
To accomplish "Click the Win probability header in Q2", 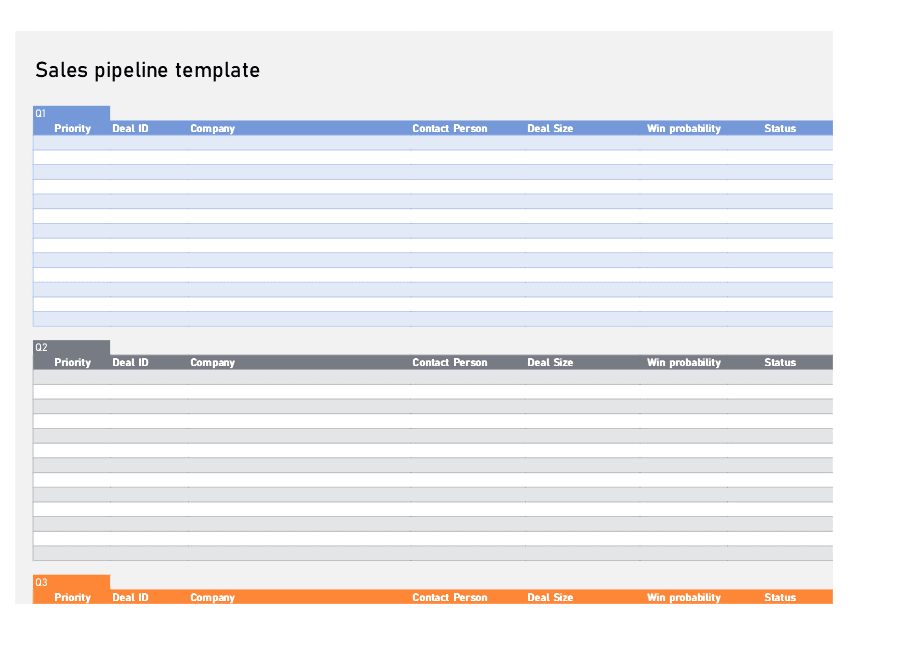I will click(684, 362).
